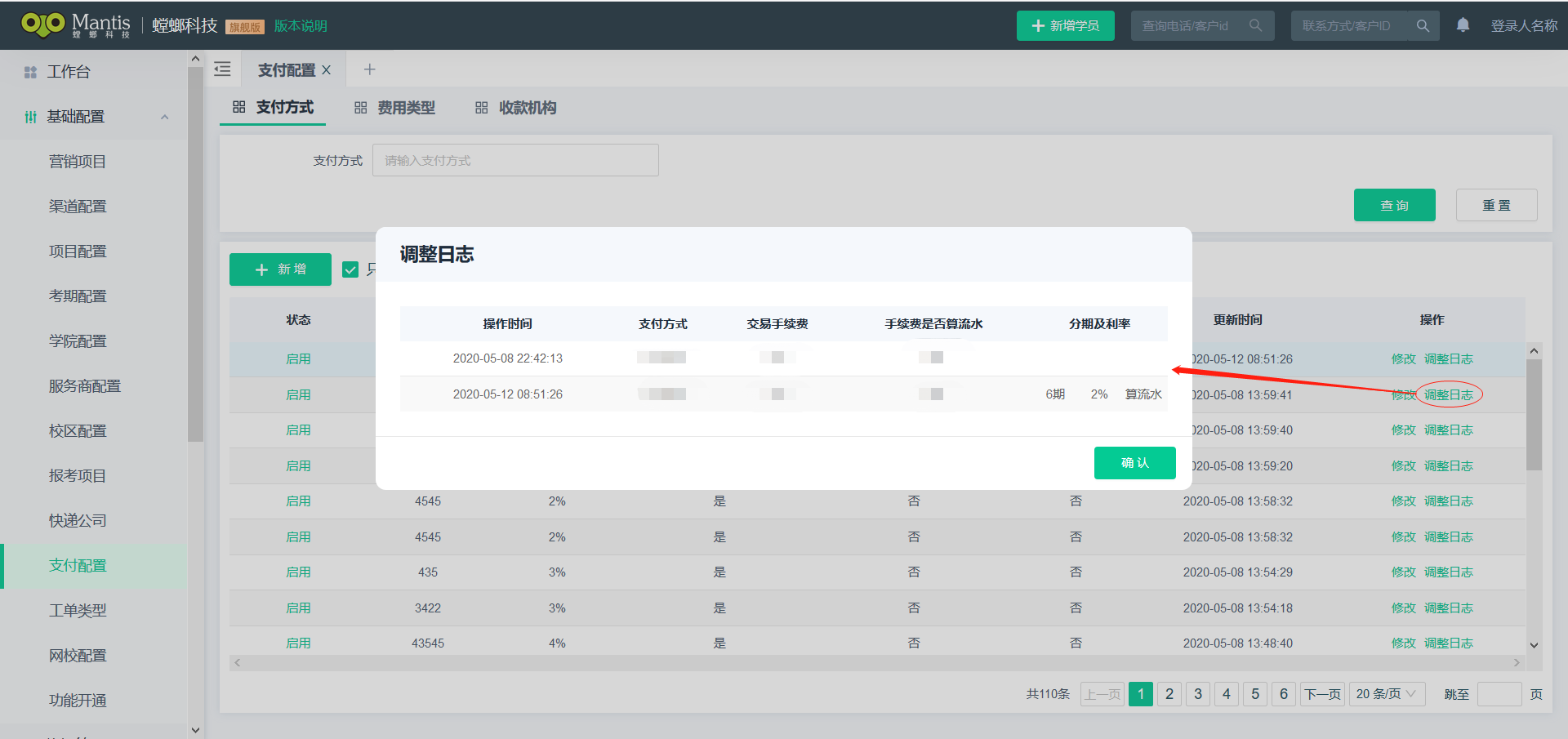
Task: Click 修改 for row updated 13:58:32 with 4545 first
Action: [x=1403, y=501]
